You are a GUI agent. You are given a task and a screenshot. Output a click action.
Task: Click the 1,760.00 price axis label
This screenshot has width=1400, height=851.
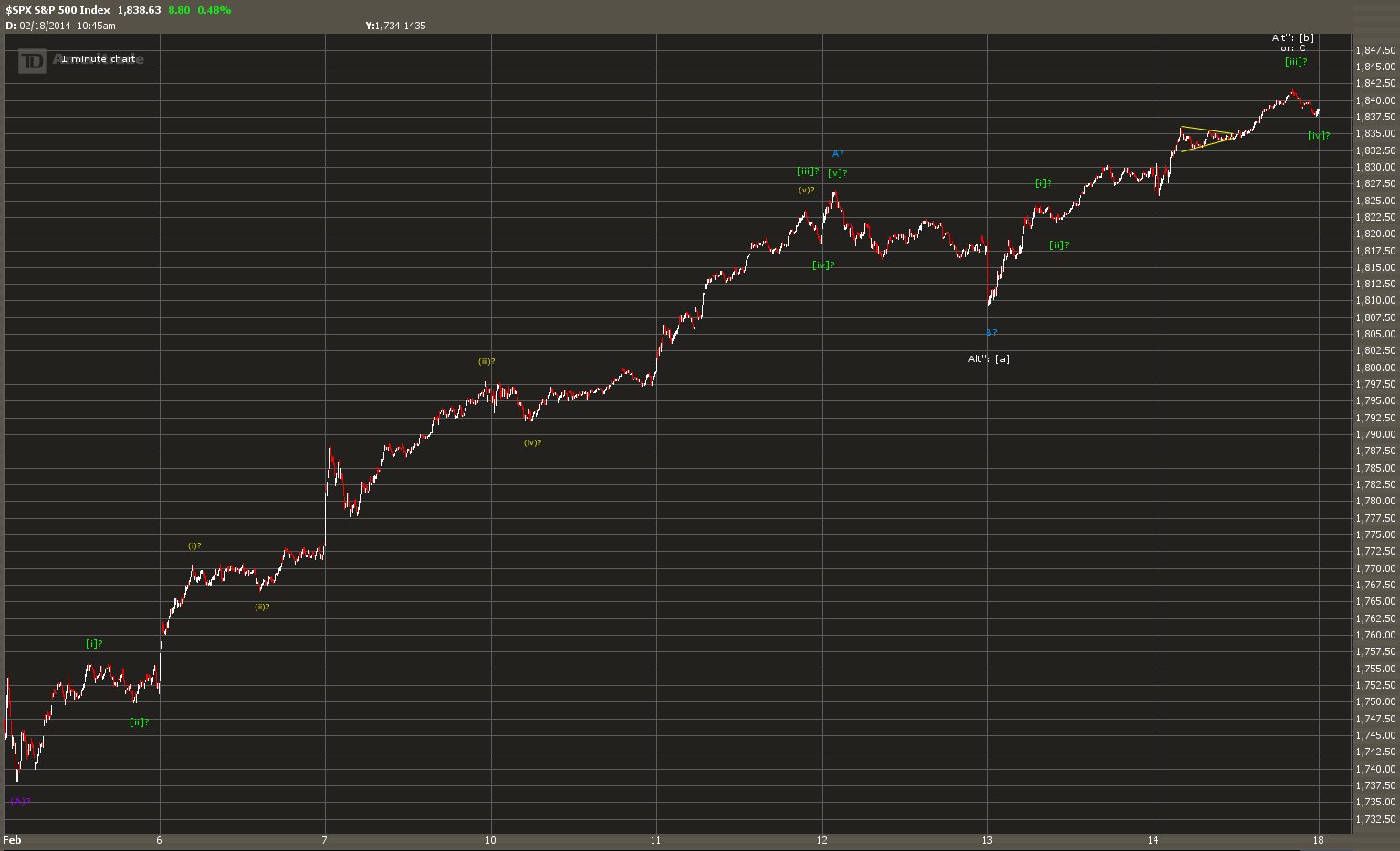point(1376,635)
